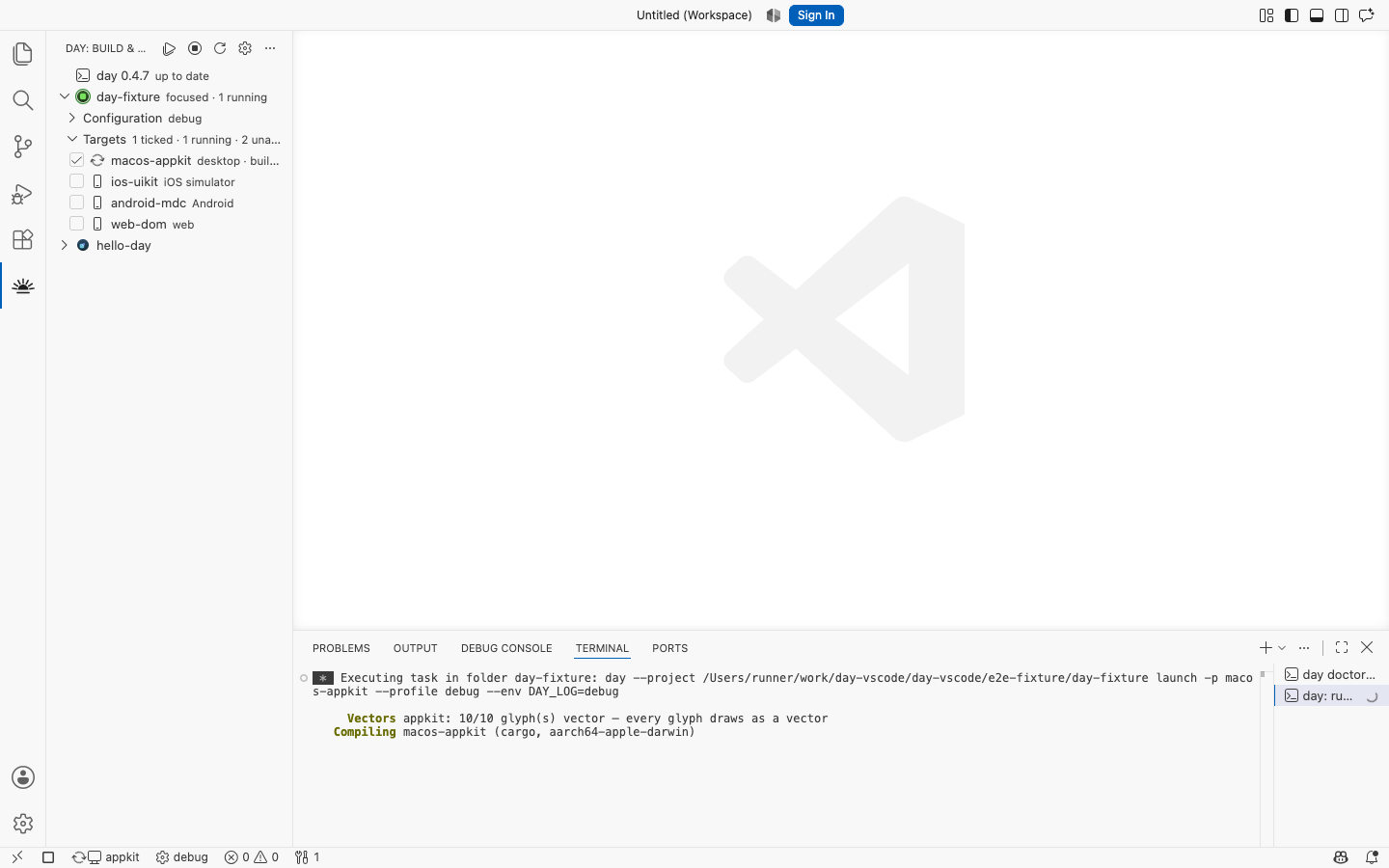Screen dimensions: 1389x868
Task: Toggle secondary side bar visibility
Action: pos(1342,15)
